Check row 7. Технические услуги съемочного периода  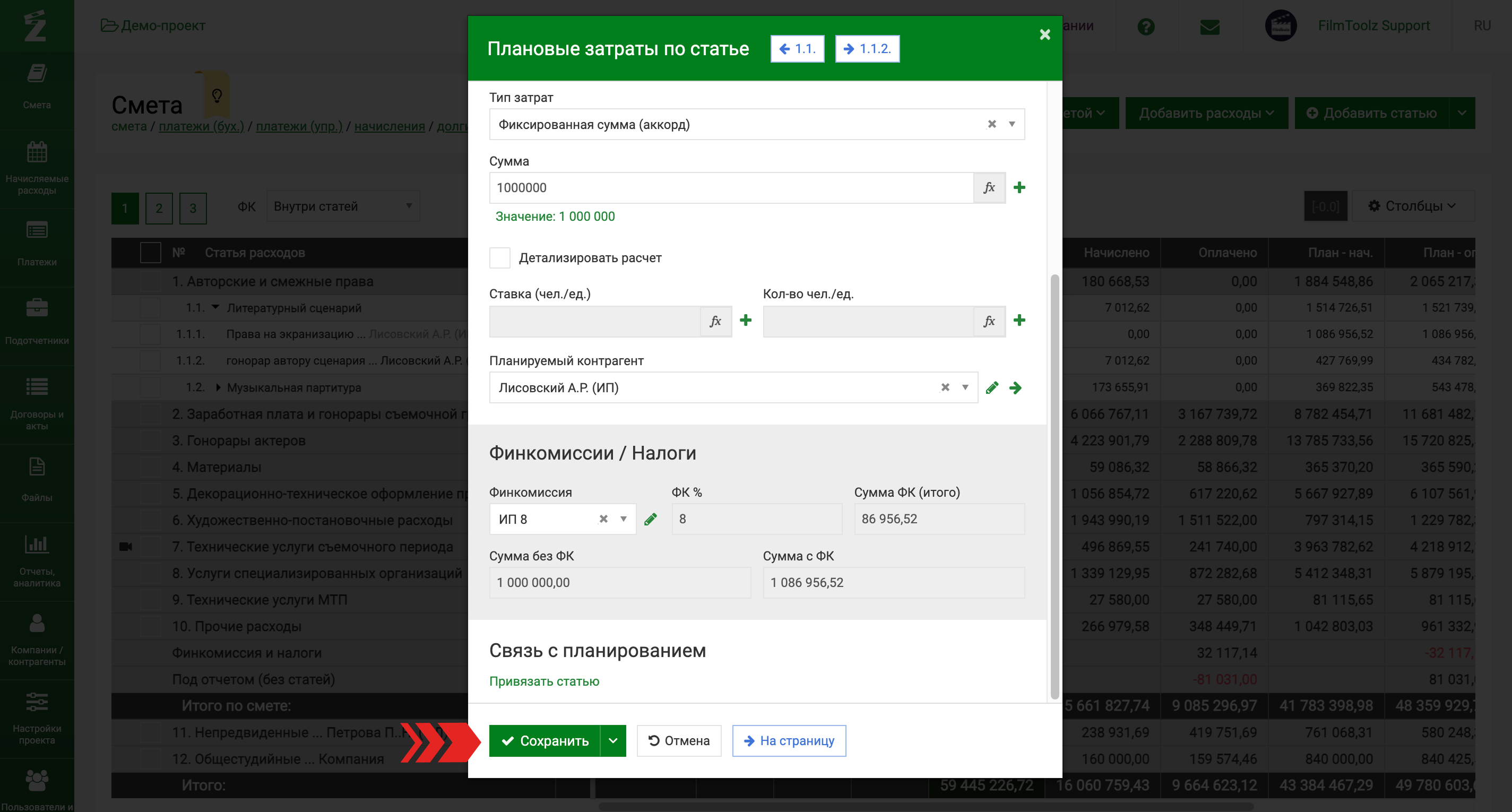tap(150, 547)
